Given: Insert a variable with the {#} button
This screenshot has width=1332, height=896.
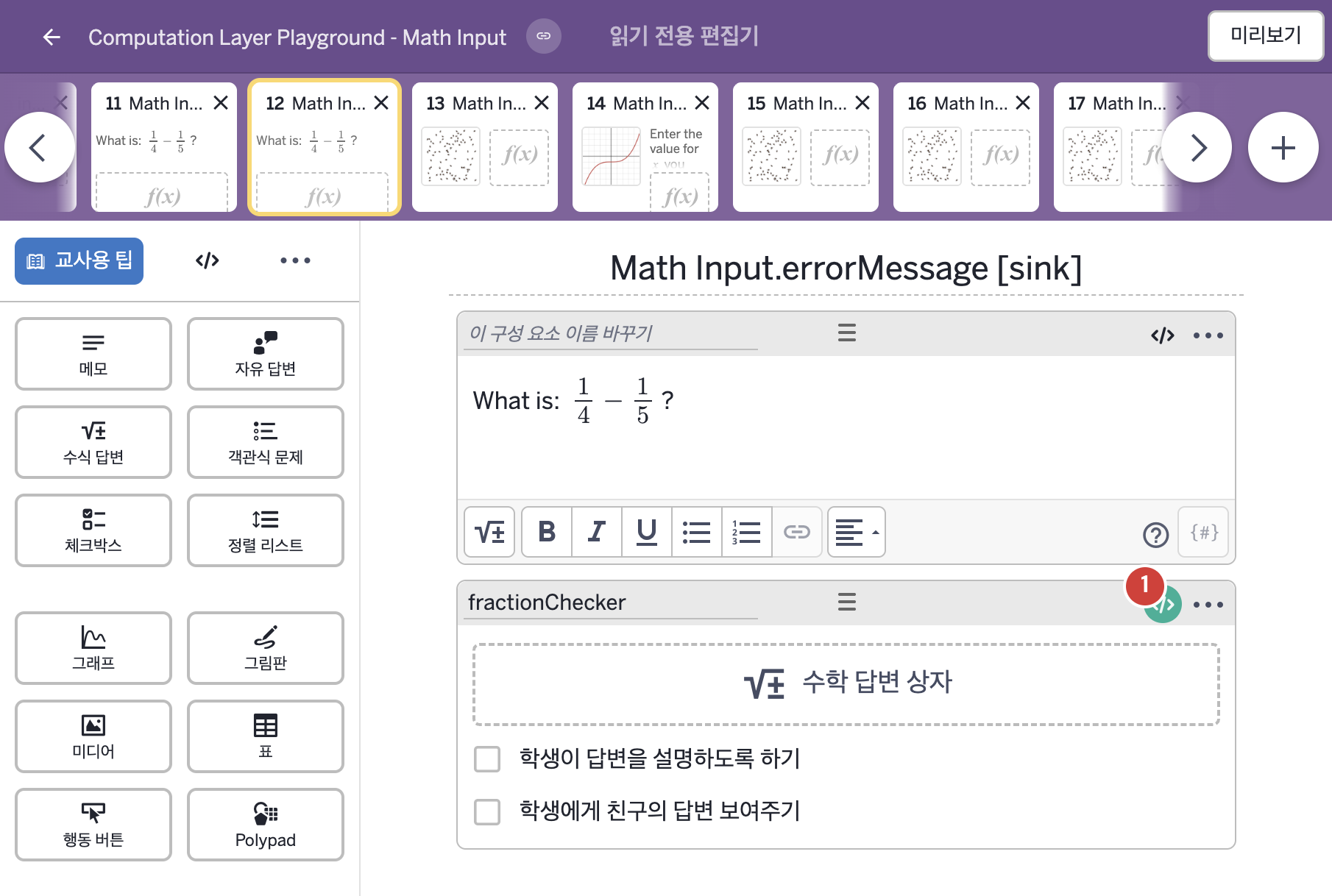Looking at the screenshot, I should click(1204, 532).
